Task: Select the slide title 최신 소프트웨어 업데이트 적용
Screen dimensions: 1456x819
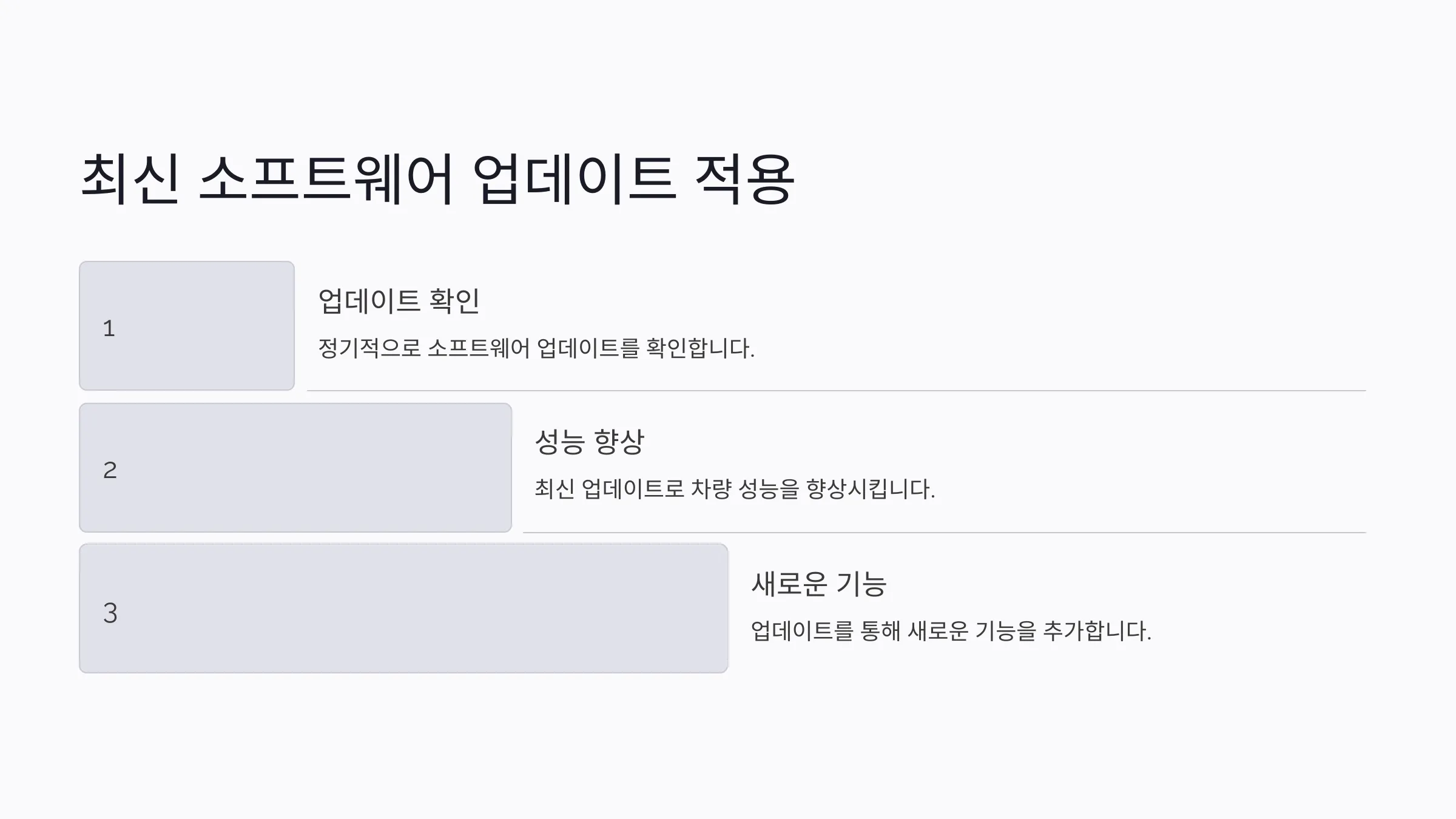Action: [x=437, y=178]
